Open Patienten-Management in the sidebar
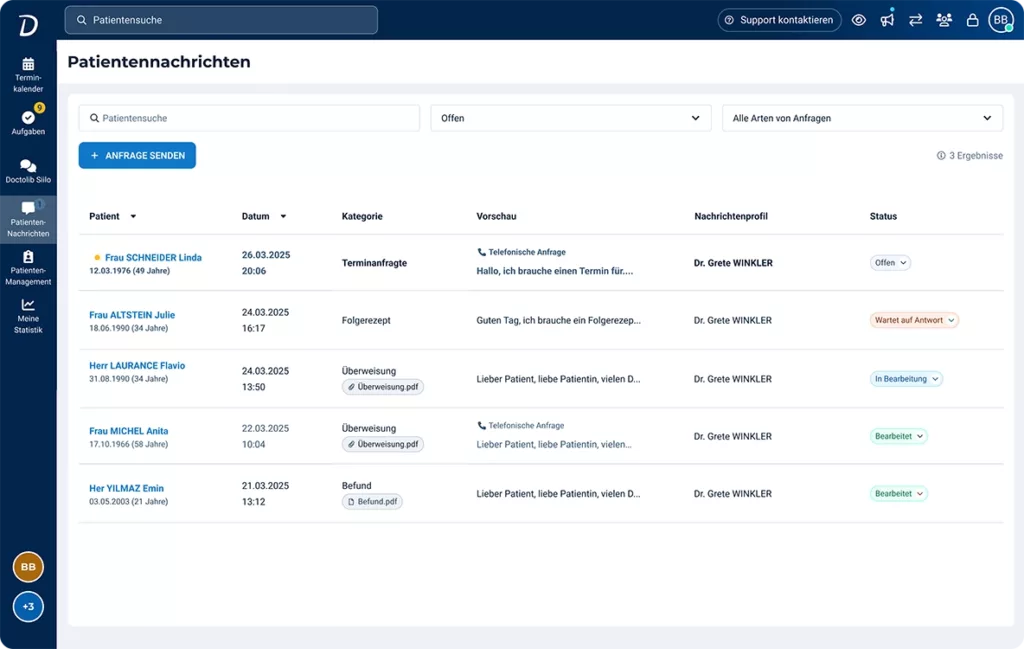The image size is (1024, 649). click(28, 267)
